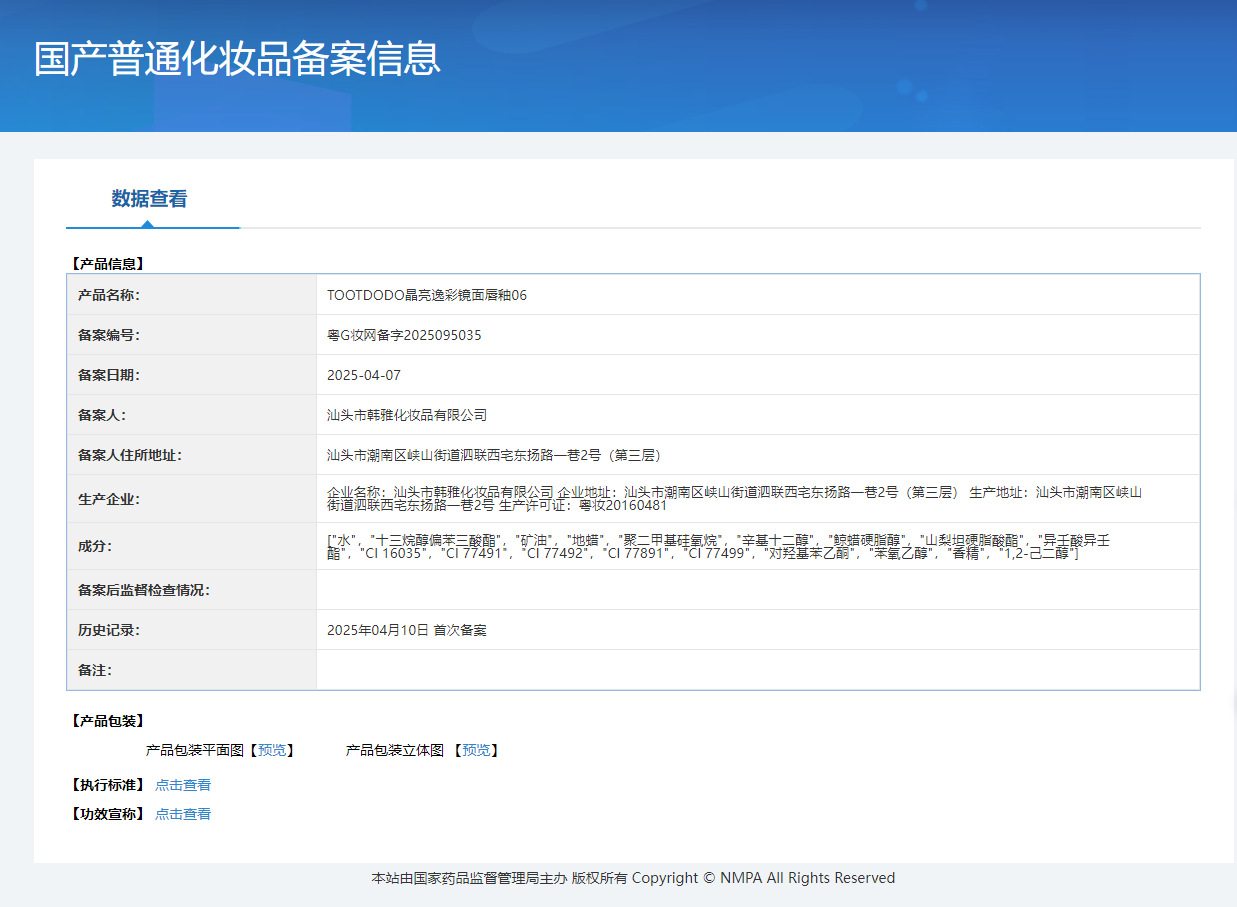Screen dimensions: 1237x907
Task: Click the filing date 2025-04-07
Action: [364, 375]
